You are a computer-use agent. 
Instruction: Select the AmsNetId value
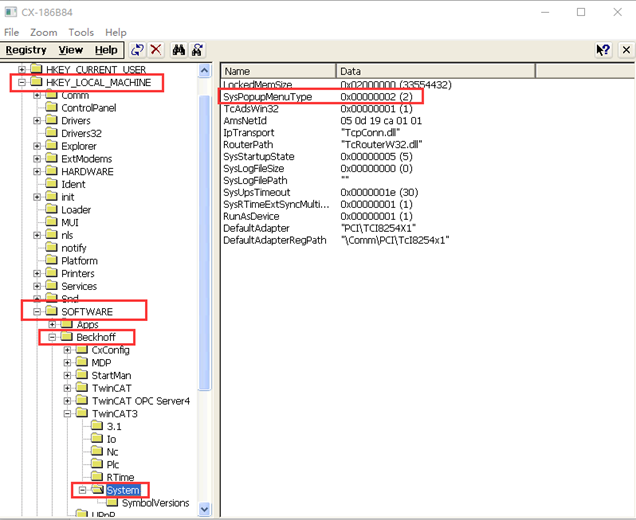(x=245, y=120)
